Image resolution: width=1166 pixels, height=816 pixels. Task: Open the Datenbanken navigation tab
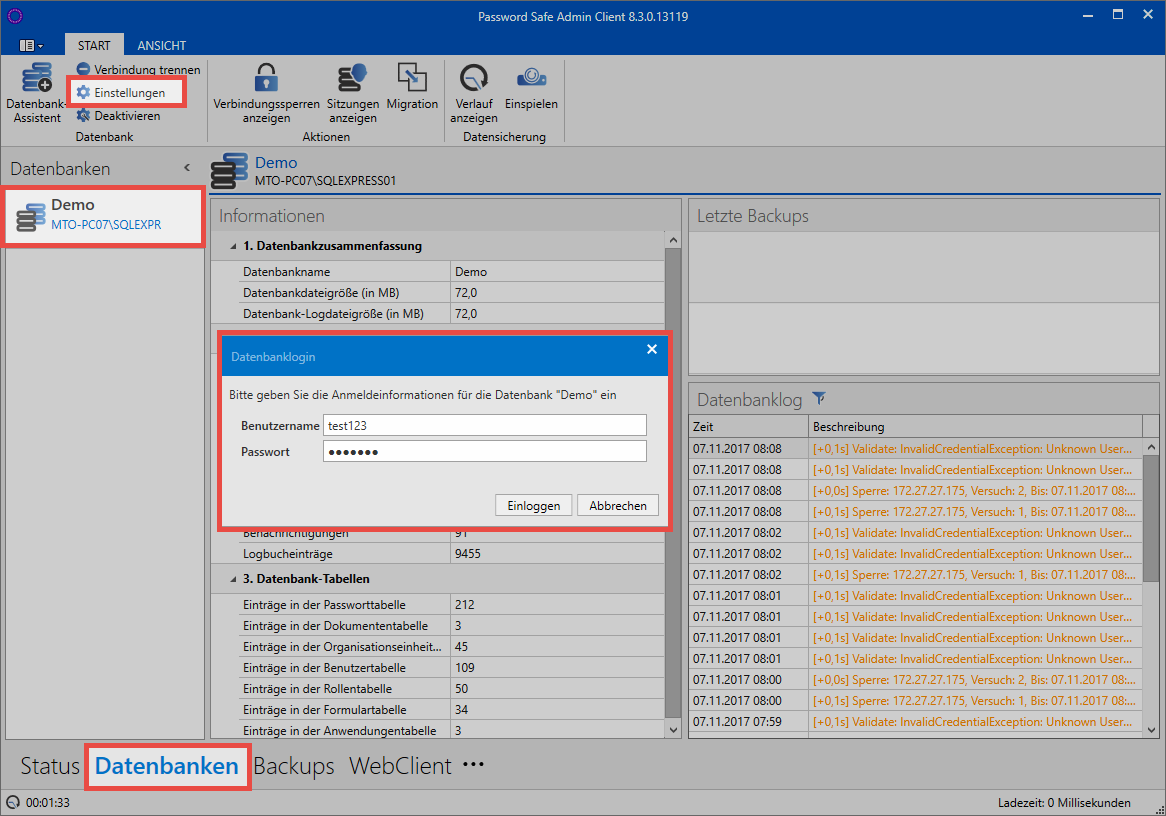tap(167, 765)
